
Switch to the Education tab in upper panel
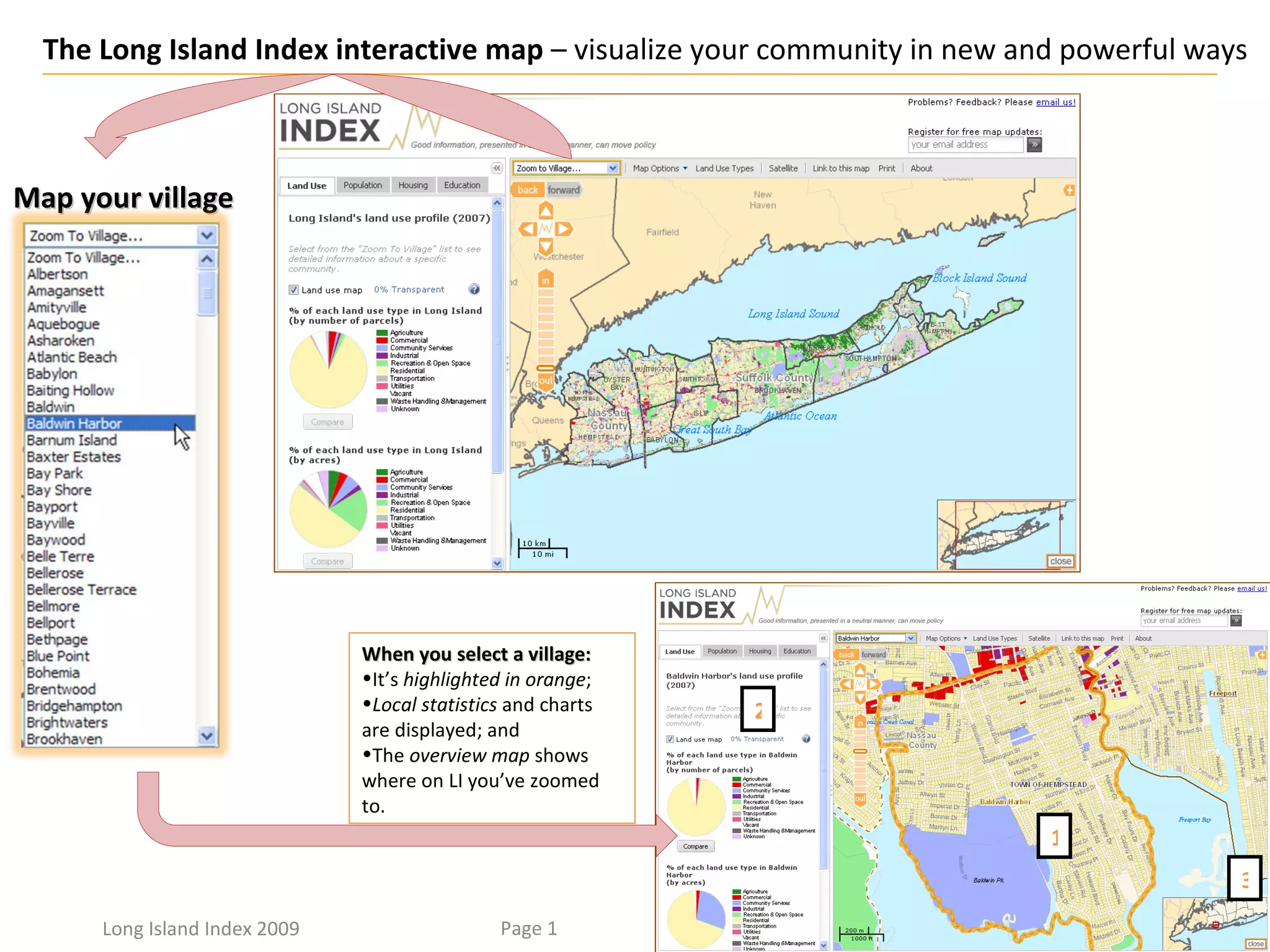pos(462,185)
